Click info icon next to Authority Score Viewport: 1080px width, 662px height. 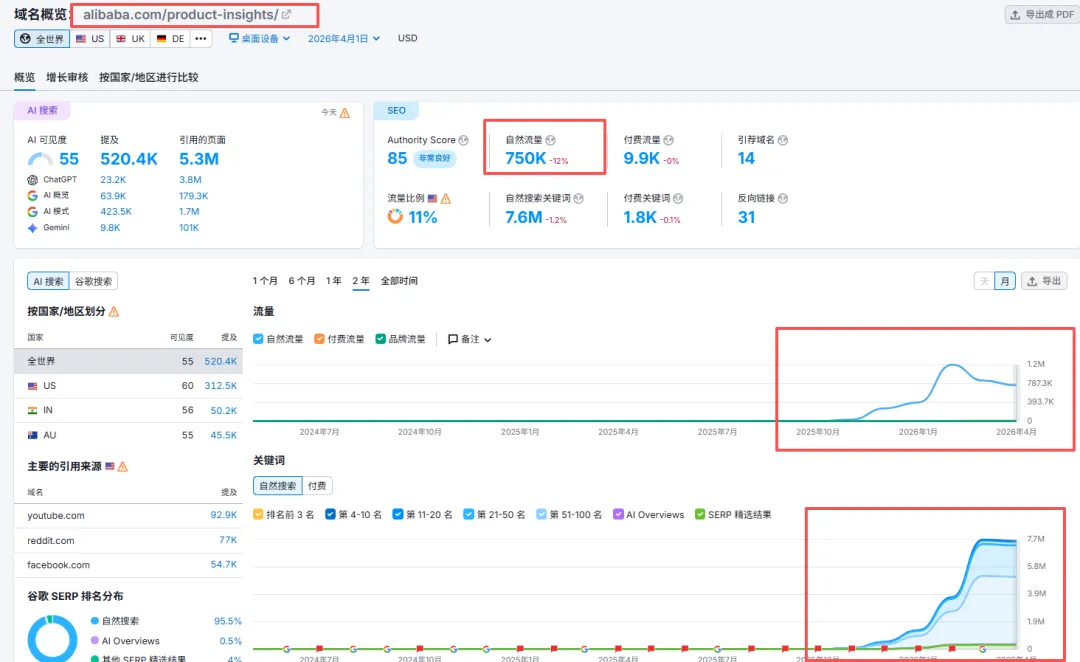464,140
